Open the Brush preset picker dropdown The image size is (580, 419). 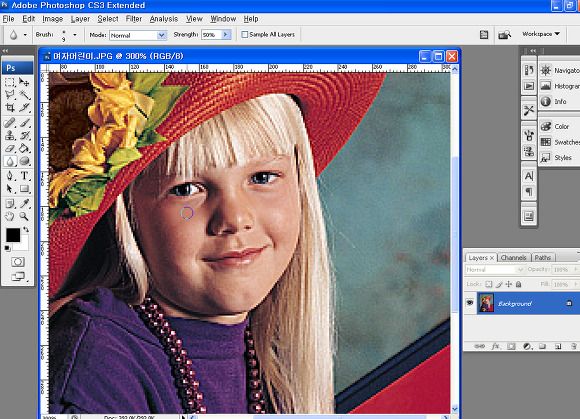point(75,35)
